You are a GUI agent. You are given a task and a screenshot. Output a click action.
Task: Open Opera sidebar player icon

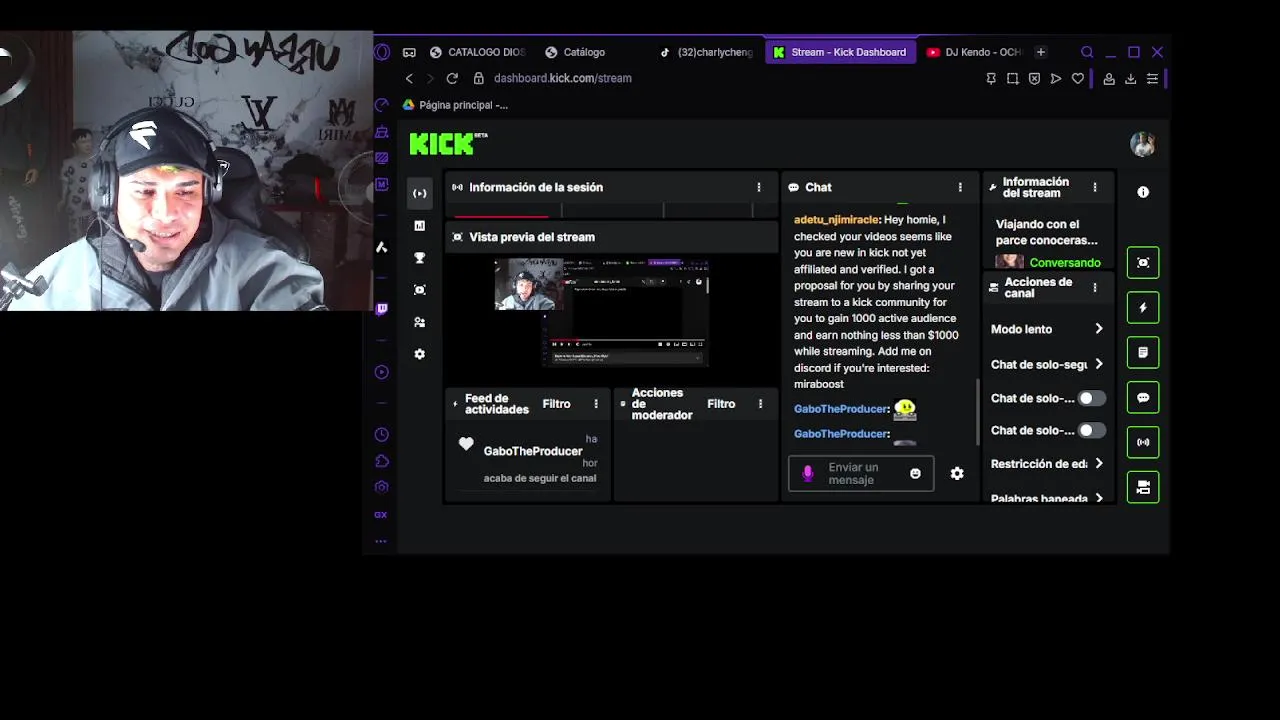tap(381, 372)
